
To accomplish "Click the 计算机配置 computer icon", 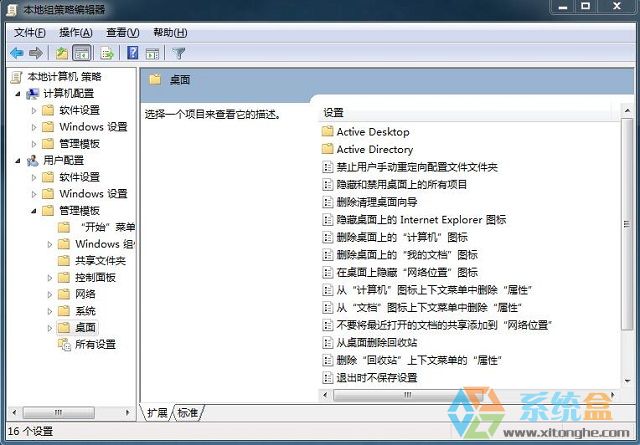I will 33,93.
